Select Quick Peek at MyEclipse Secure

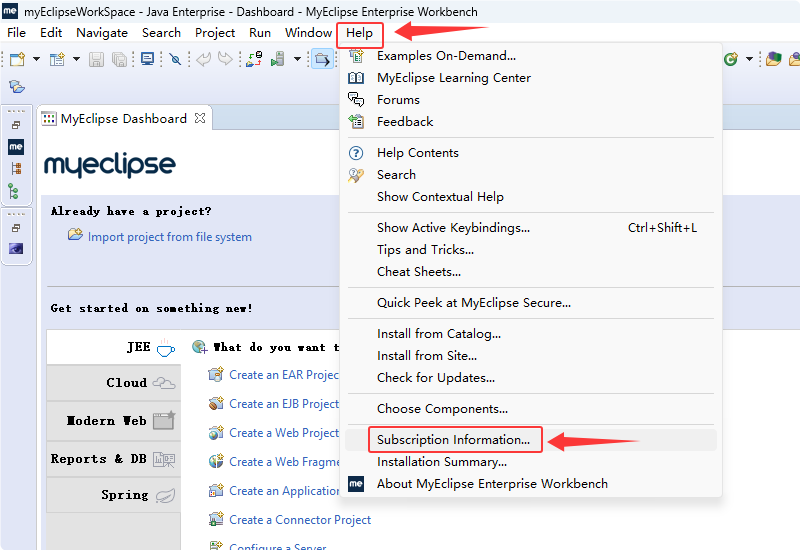tap(531, 303)
